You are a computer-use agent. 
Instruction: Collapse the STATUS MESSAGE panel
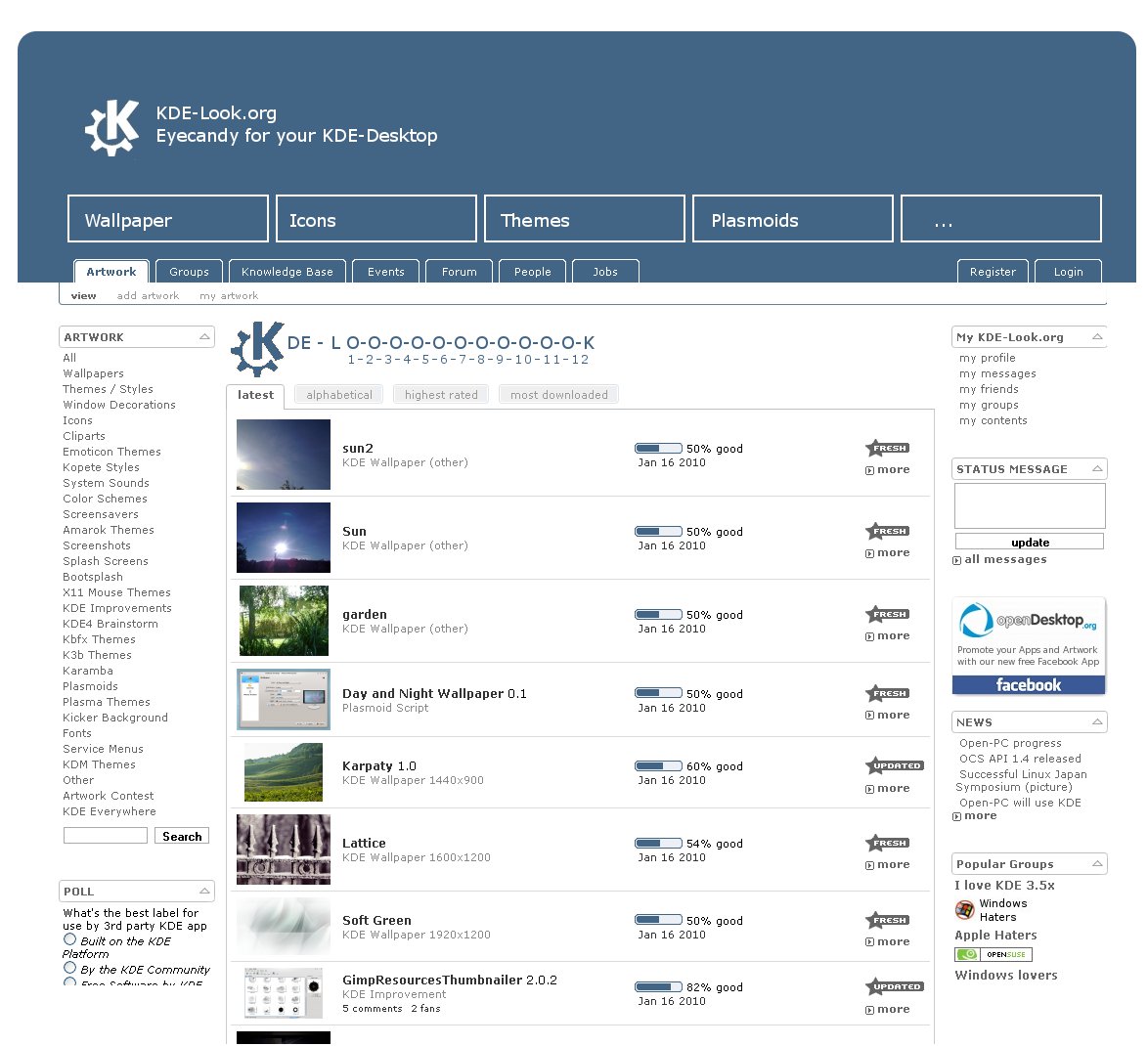[x=1097, y=468]
